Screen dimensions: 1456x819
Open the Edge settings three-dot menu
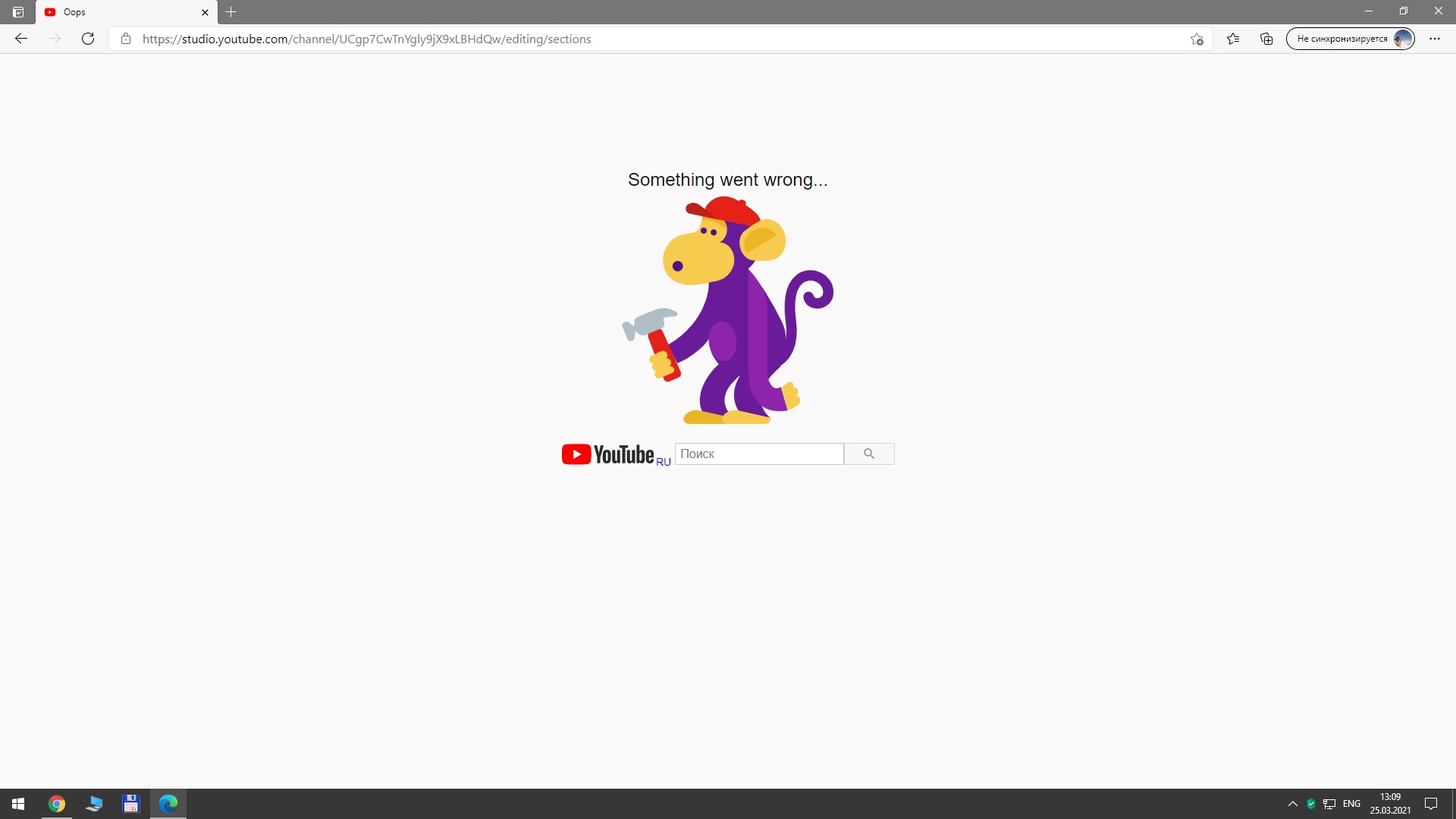(1435, 39)
